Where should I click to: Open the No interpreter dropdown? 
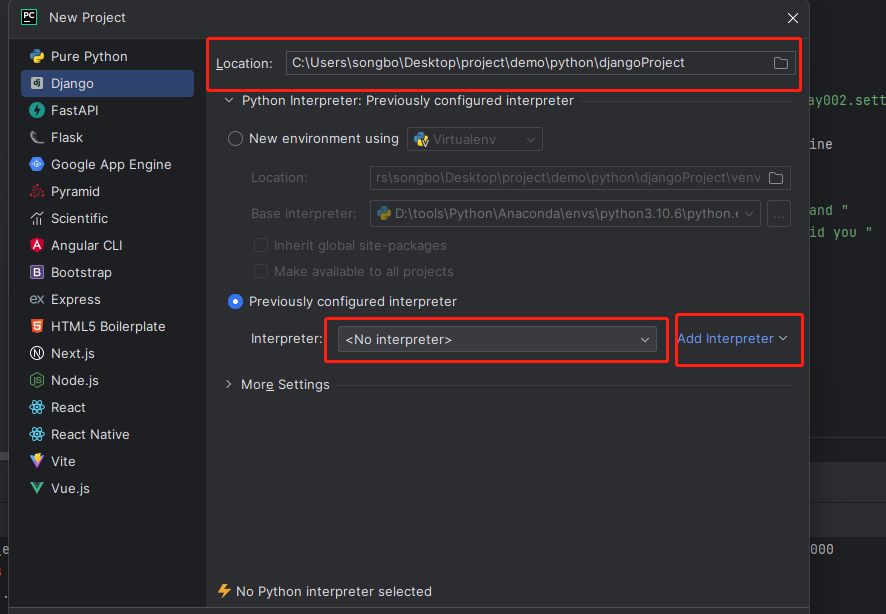point(497,339)
